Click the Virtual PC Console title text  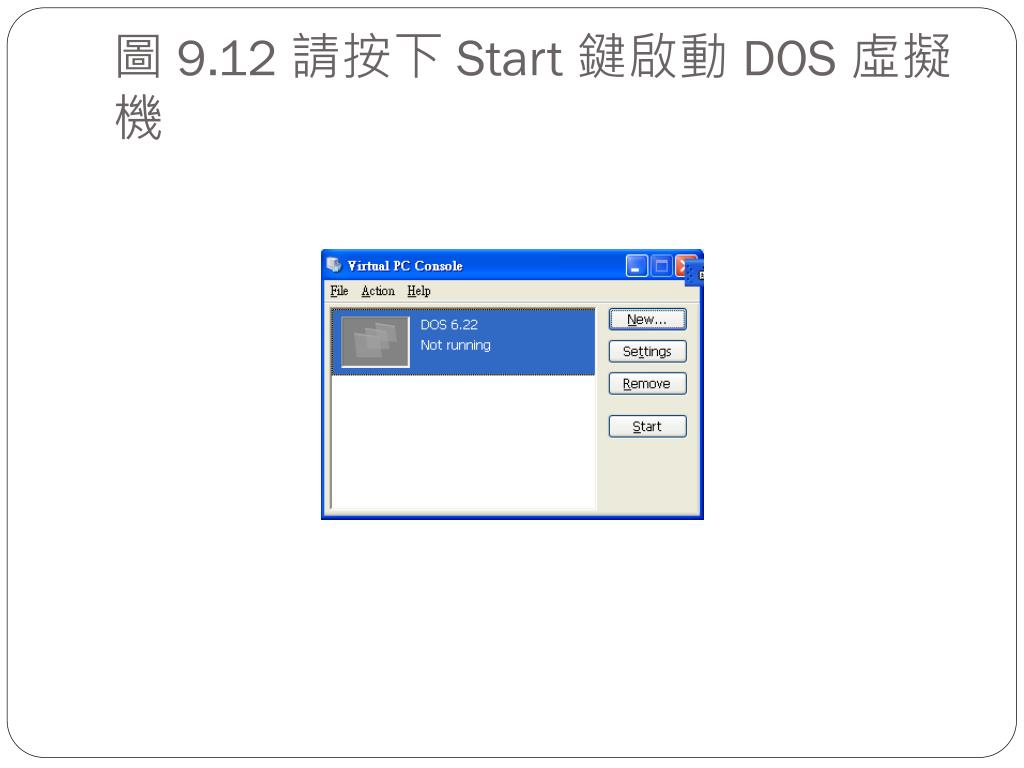(405, 266)
